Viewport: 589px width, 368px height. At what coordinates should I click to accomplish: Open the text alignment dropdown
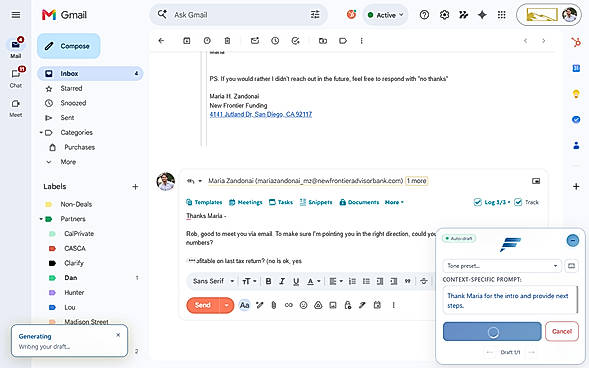tap(336, 281)
